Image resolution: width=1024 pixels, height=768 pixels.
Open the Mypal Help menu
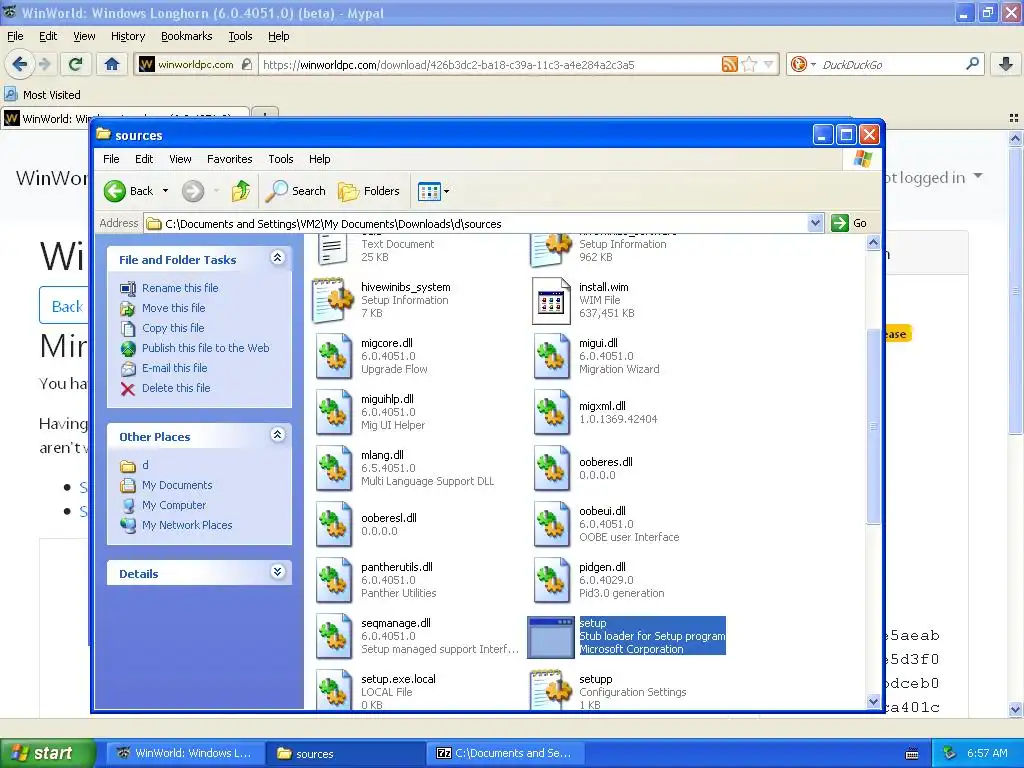(x=278, y=36)
